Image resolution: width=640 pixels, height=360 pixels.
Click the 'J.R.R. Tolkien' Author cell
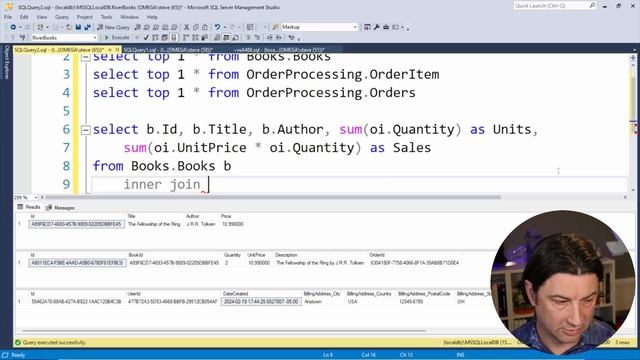(201, 224)
